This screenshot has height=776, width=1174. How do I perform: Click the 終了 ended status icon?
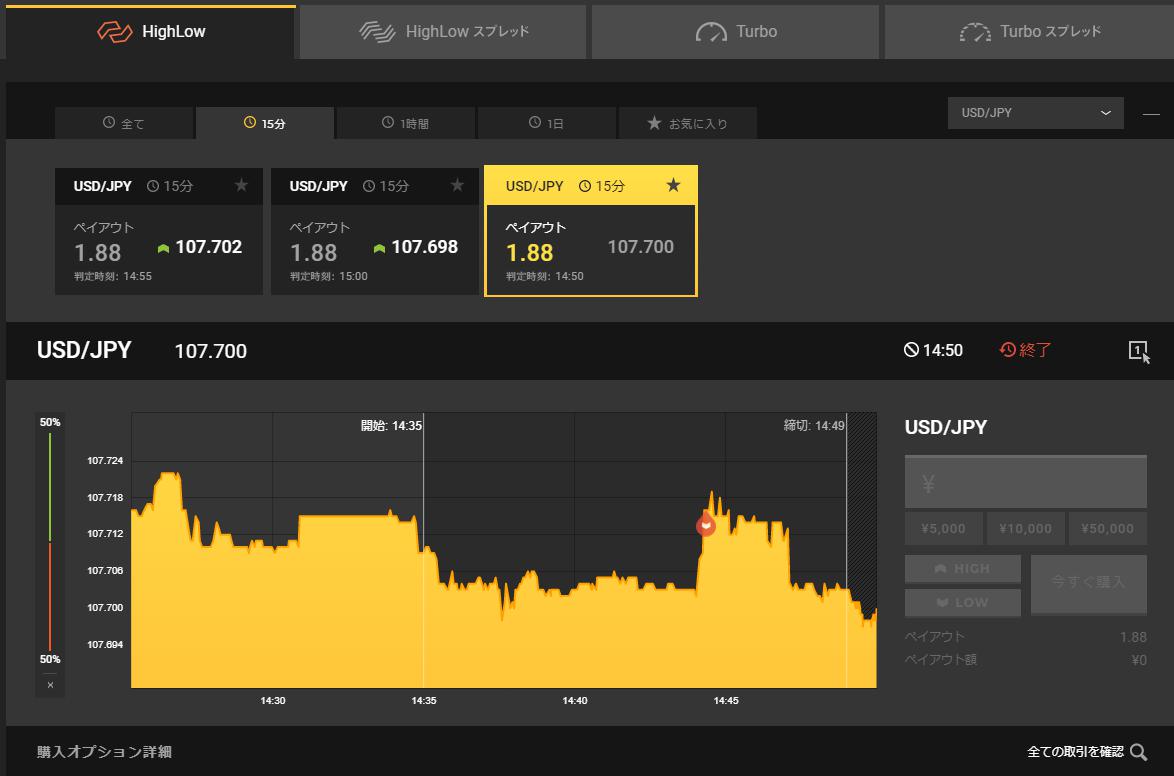pyautogui.click(x=1008, y=350)
